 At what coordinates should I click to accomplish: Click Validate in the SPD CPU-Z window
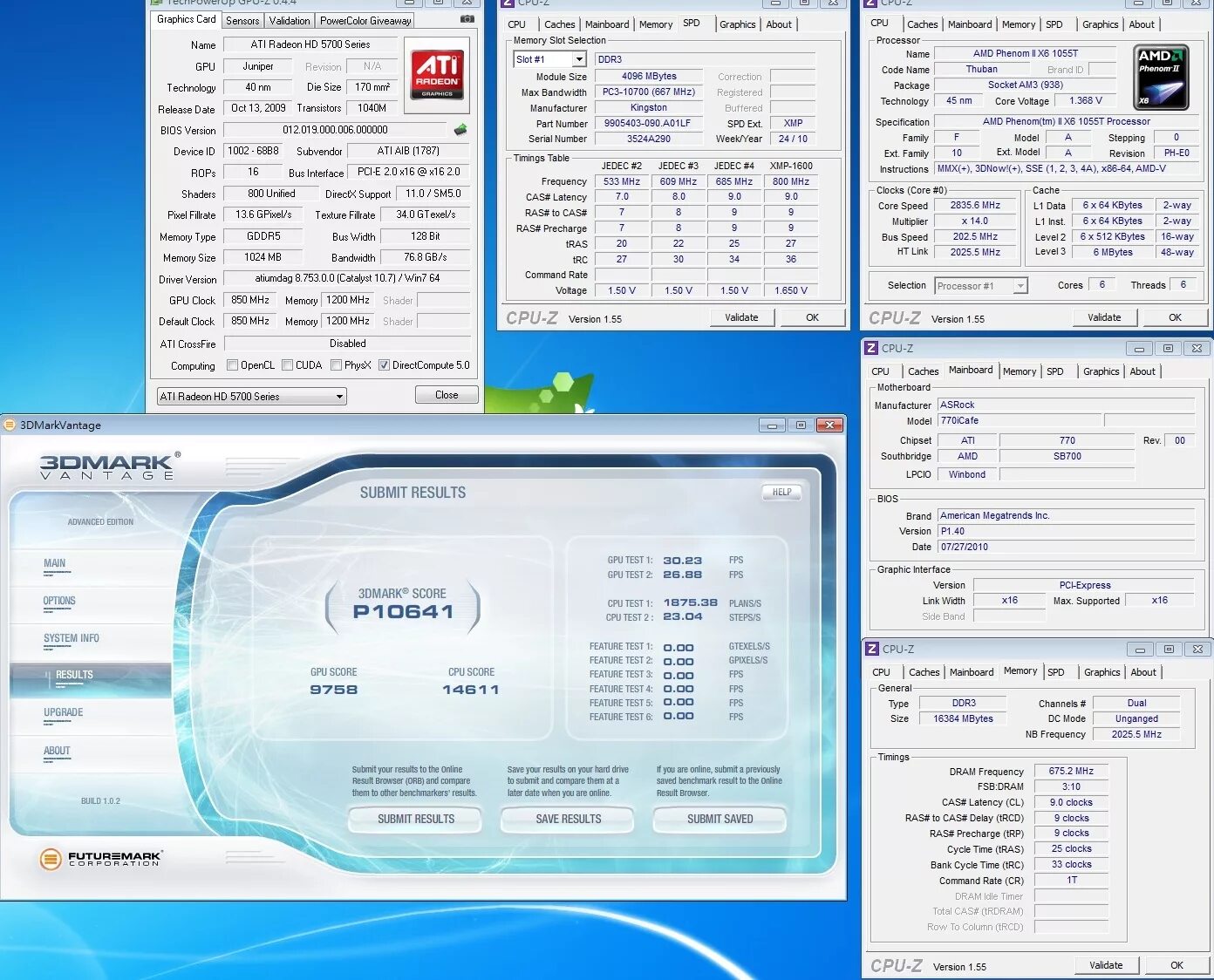click(741, 317)
